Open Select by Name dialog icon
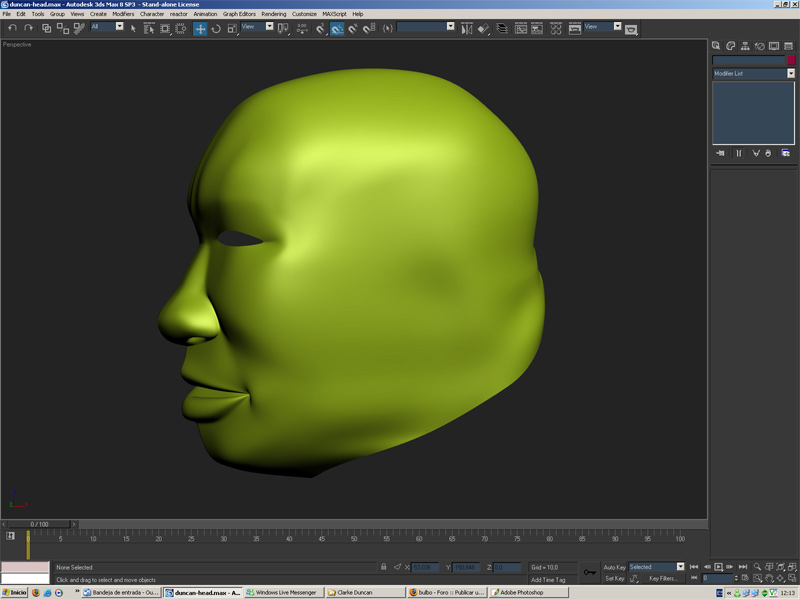 pyautogui.click(x=149, y=29)
